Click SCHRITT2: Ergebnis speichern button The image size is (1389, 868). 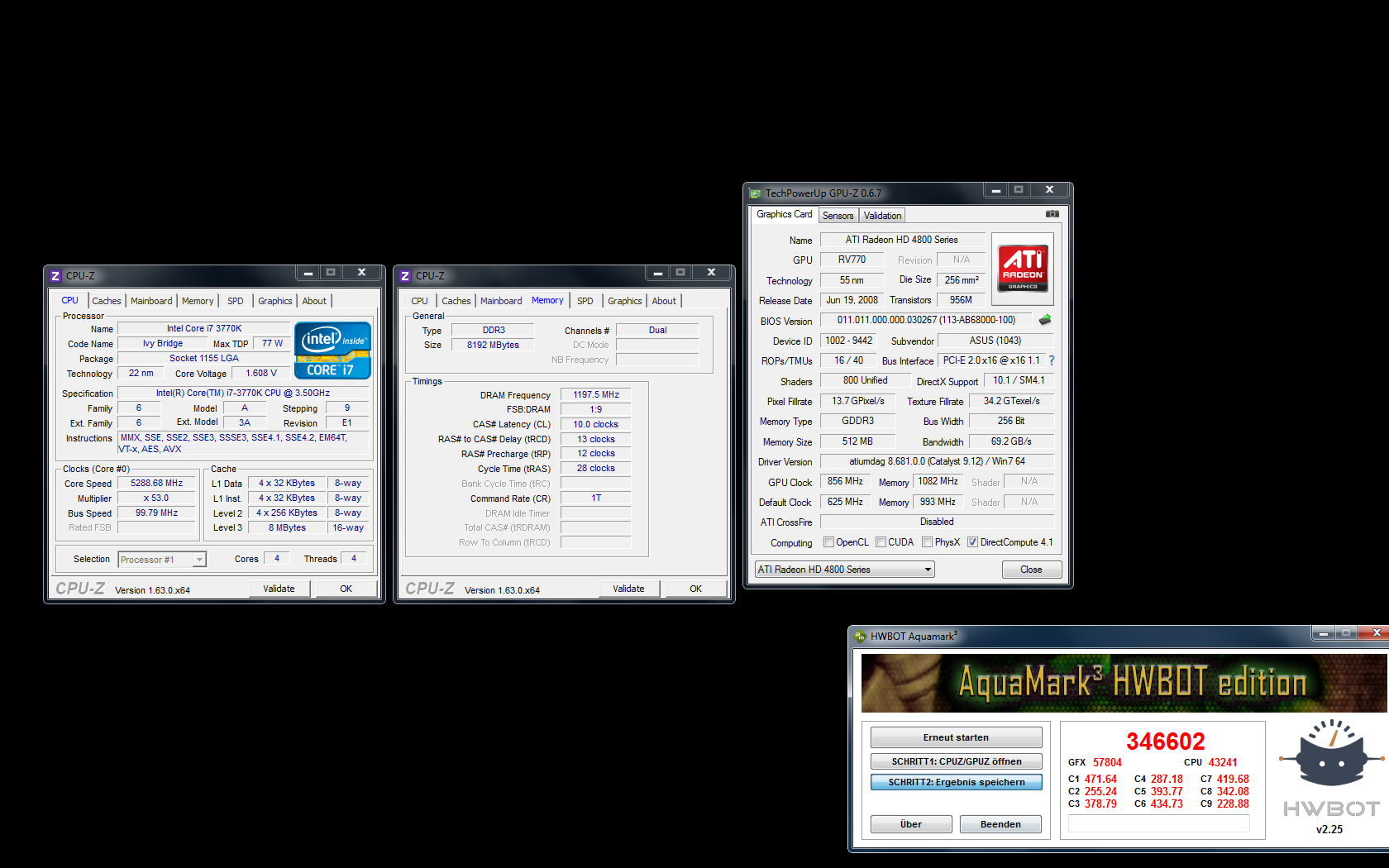957,782
